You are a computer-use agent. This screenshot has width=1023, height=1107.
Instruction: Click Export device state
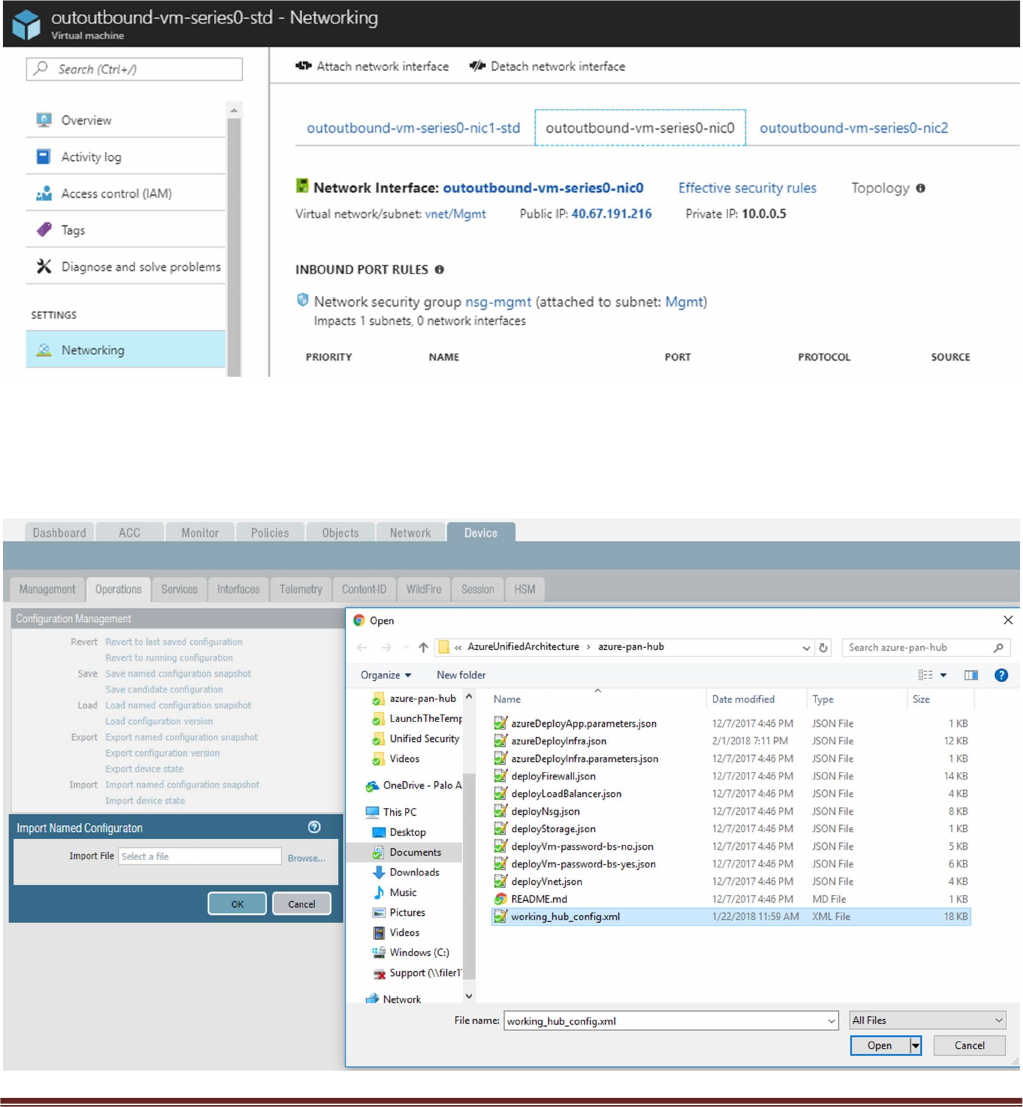[x=144, y=769]
